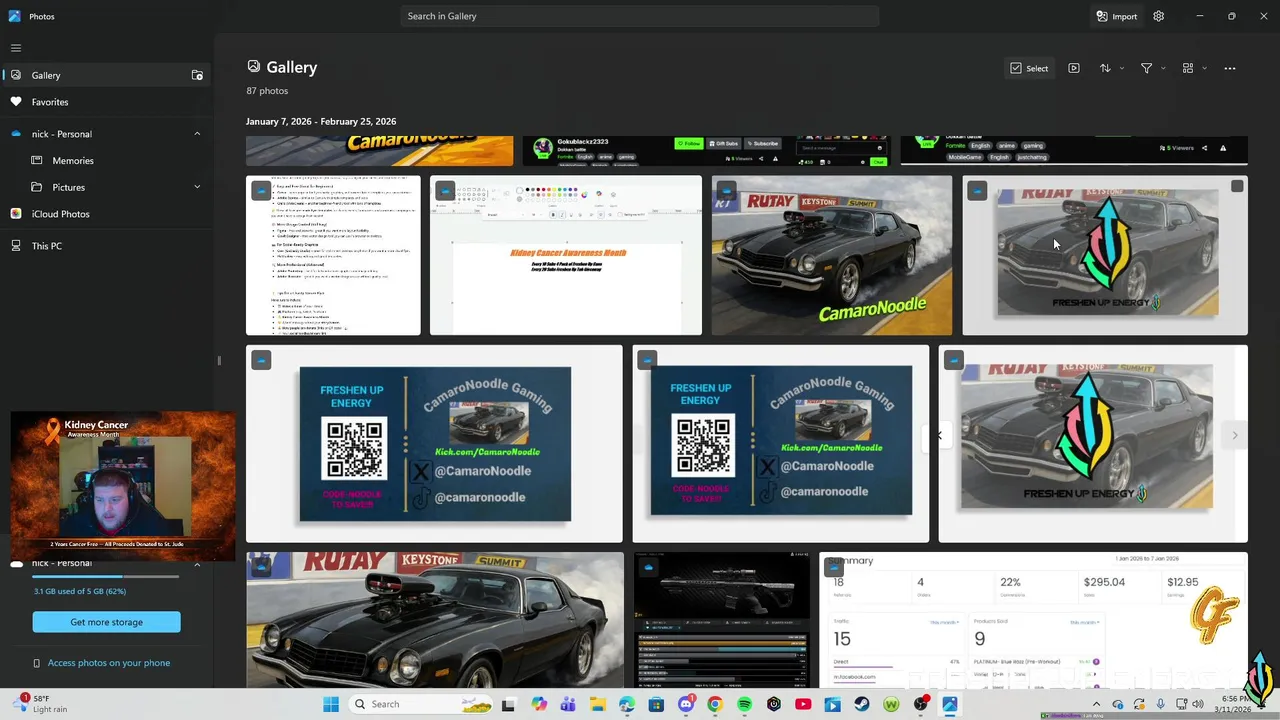This screenshot has height=720, width=1280.
Task: Collapse the nick - Personal section
Action: (197, 134)
